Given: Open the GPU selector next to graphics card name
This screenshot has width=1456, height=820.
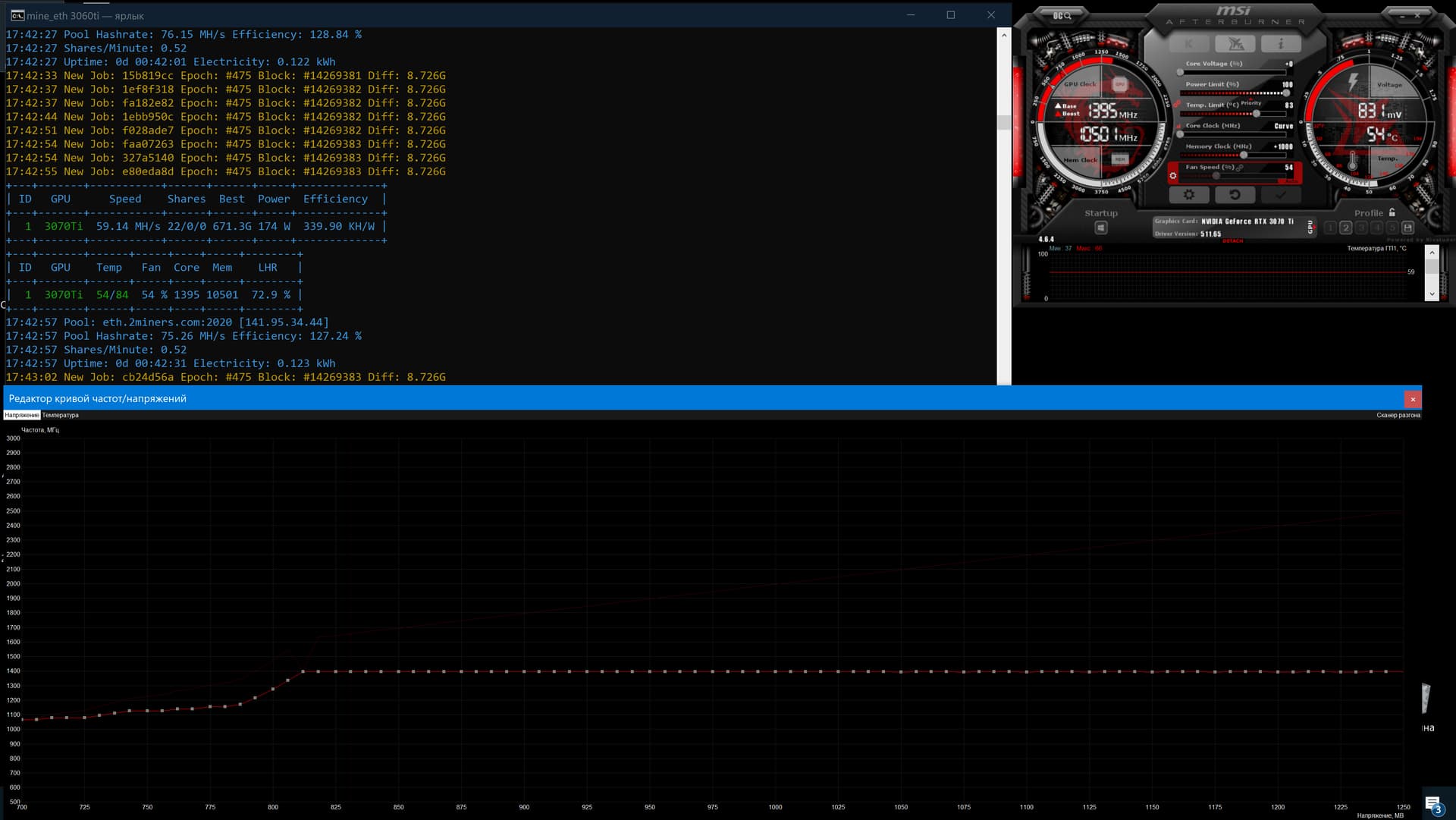Looking at the screenshot, I should pos(1310,227).
